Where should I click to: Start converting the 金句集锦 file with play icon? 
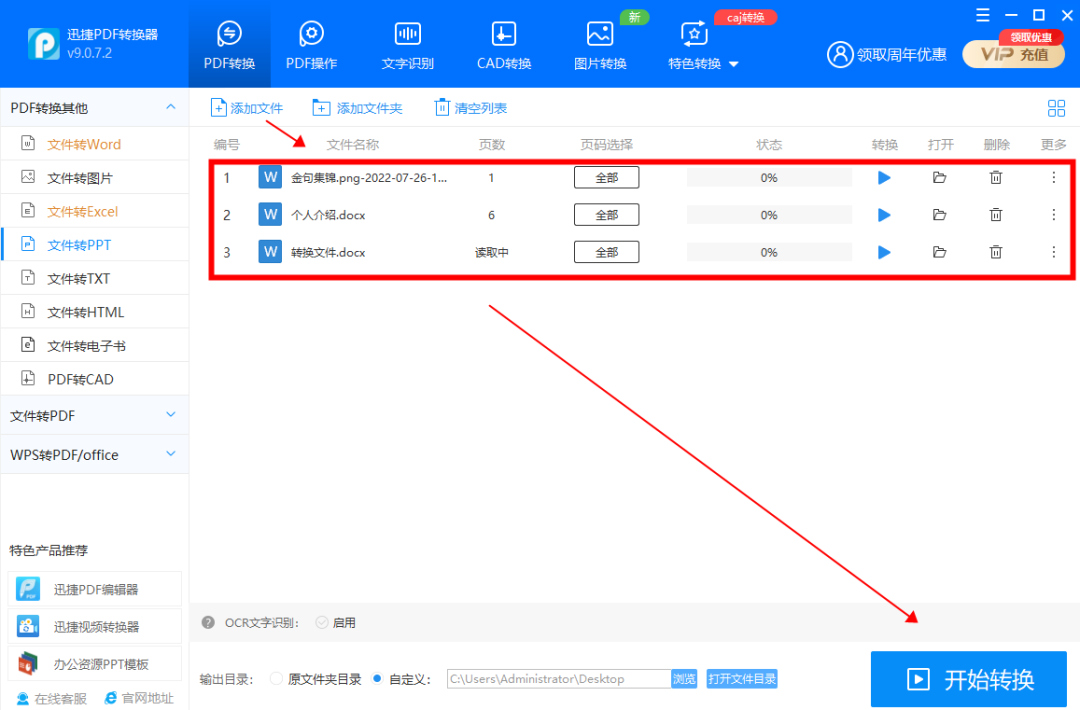coord(884,178)
